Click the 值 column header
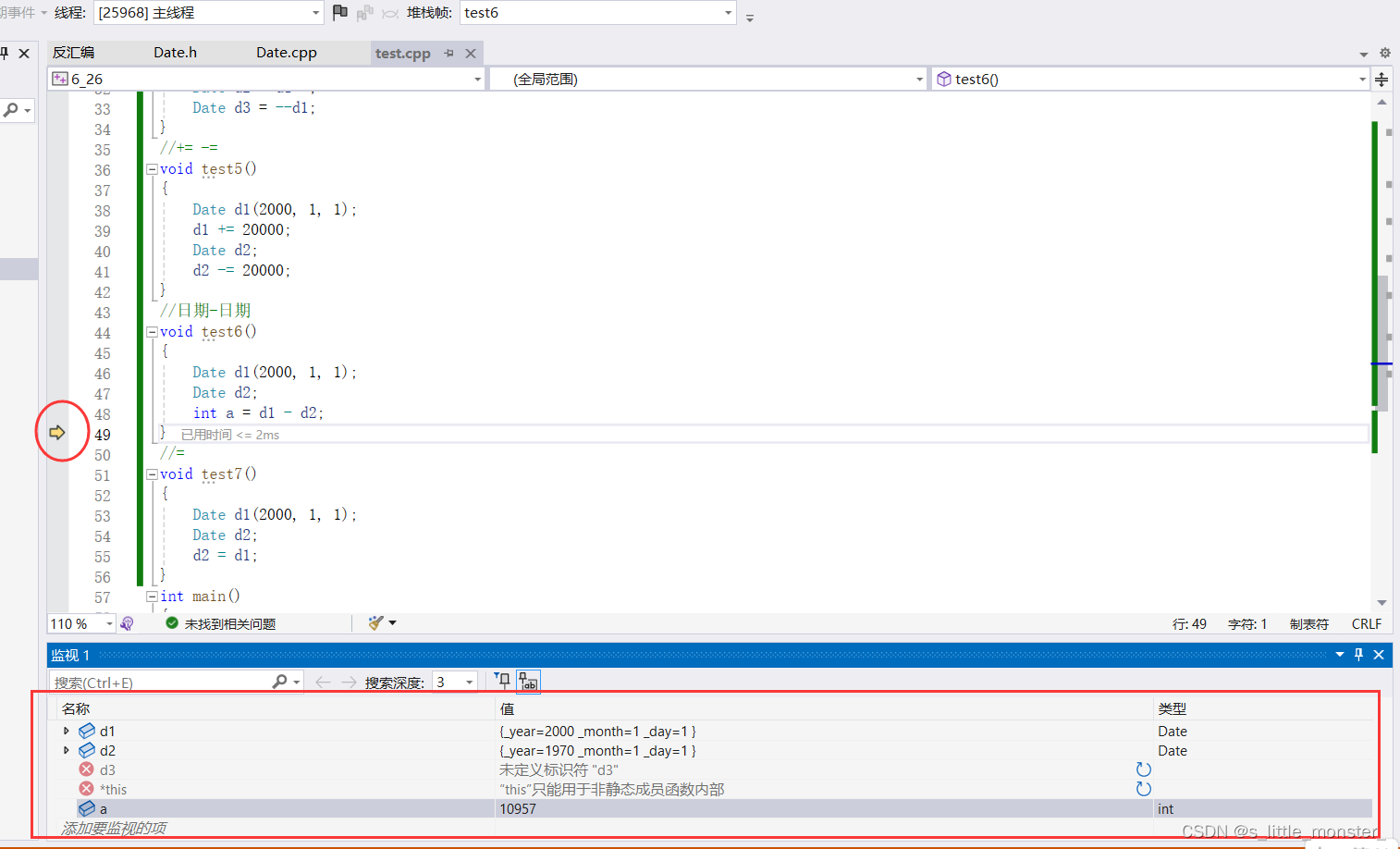 click(x=507, y=708)
